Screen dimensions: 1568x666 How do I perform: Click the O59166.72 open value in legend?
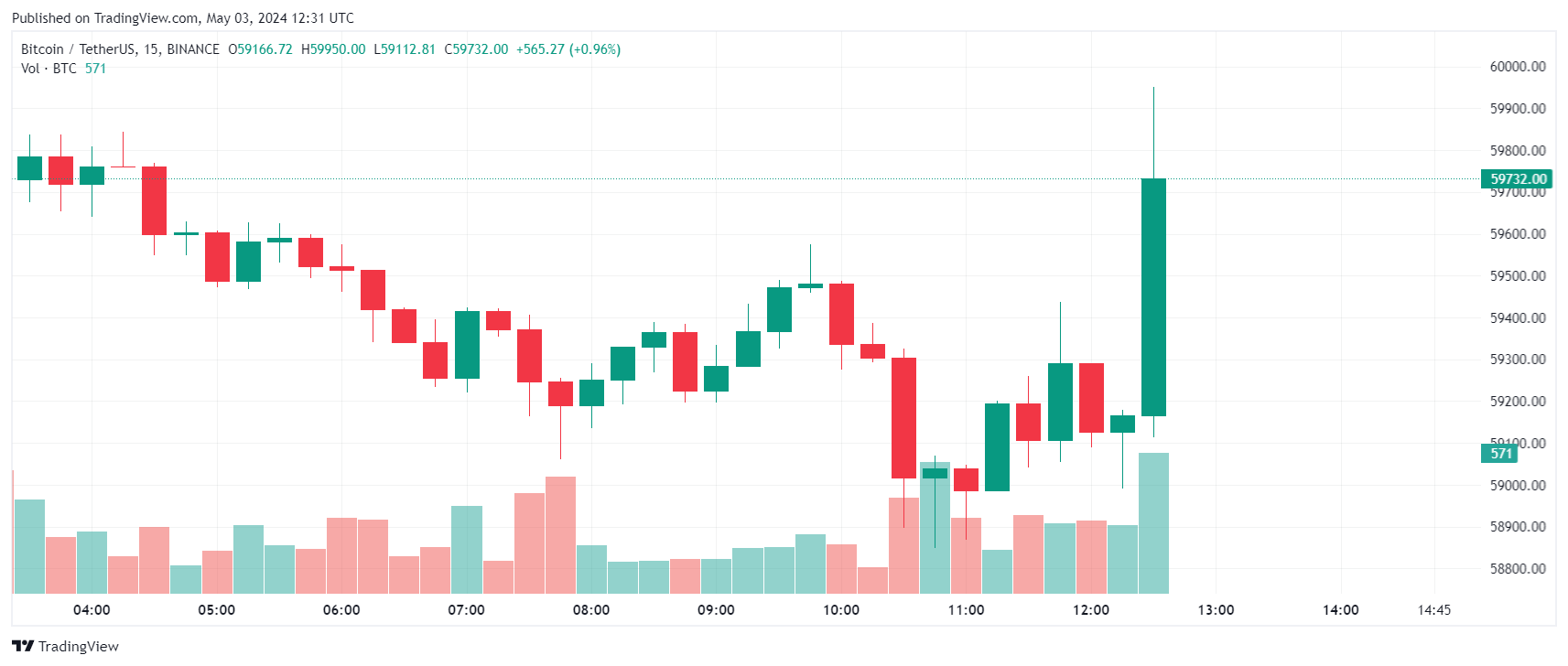[260, 49]
